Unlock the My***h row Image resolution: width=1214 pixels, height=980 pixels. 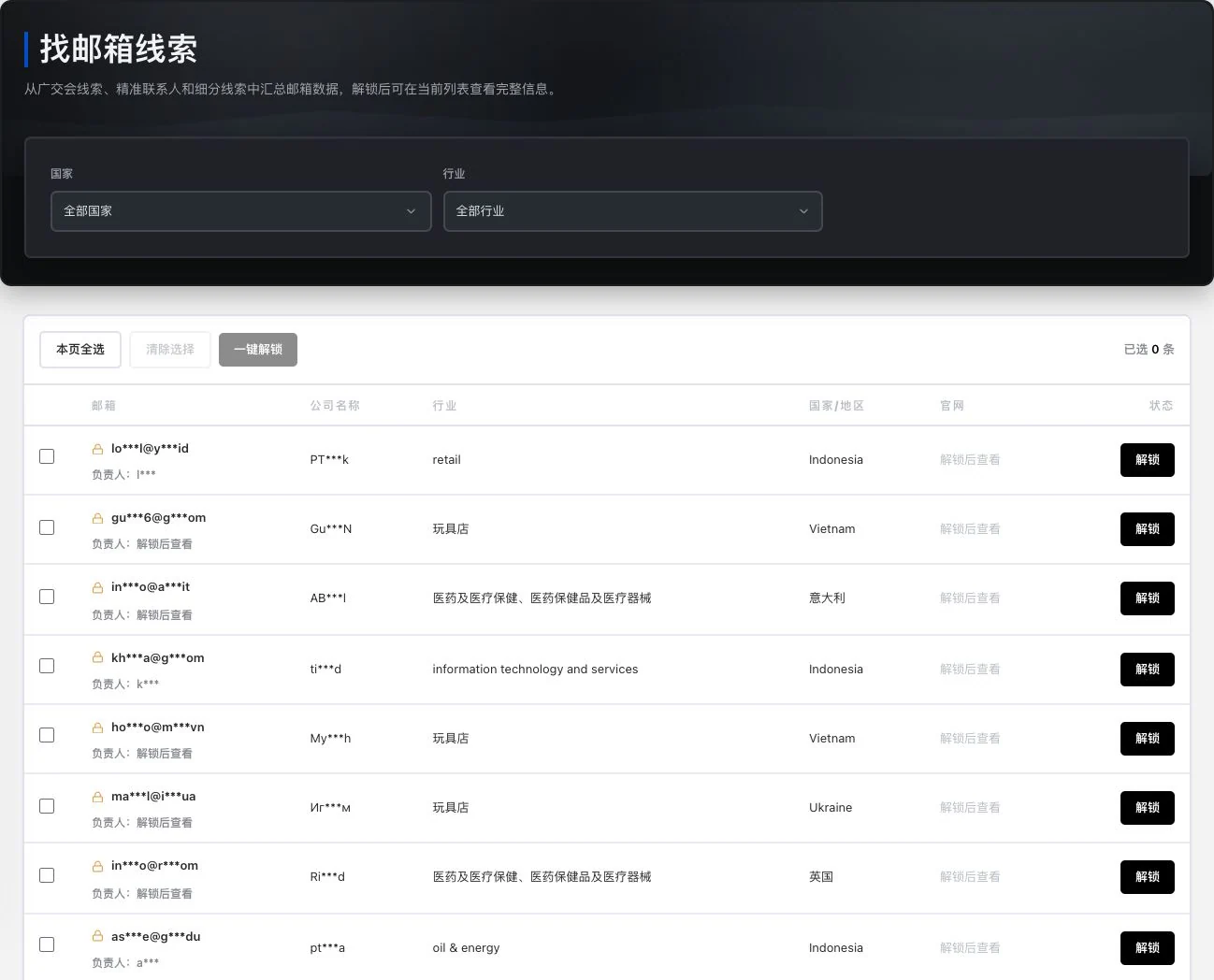(x=1148, y=739)
